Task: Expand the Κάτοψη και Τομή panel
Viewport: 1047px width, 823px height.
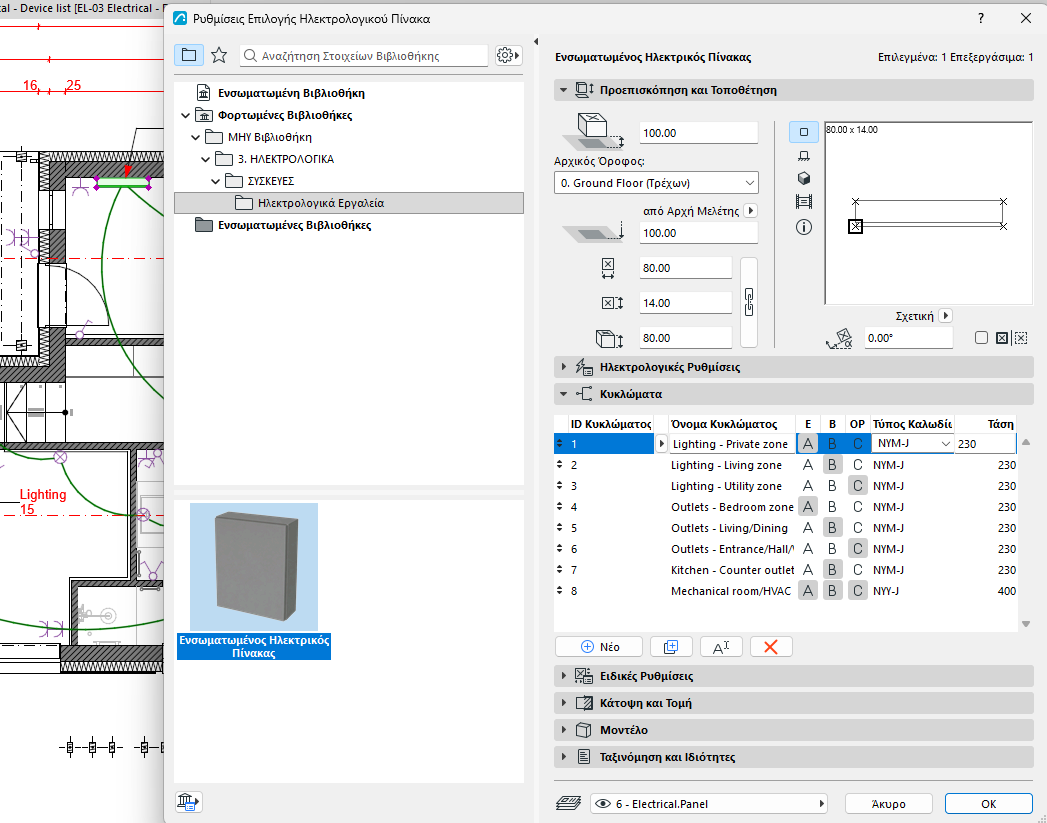Action: [x=564, y=703]
